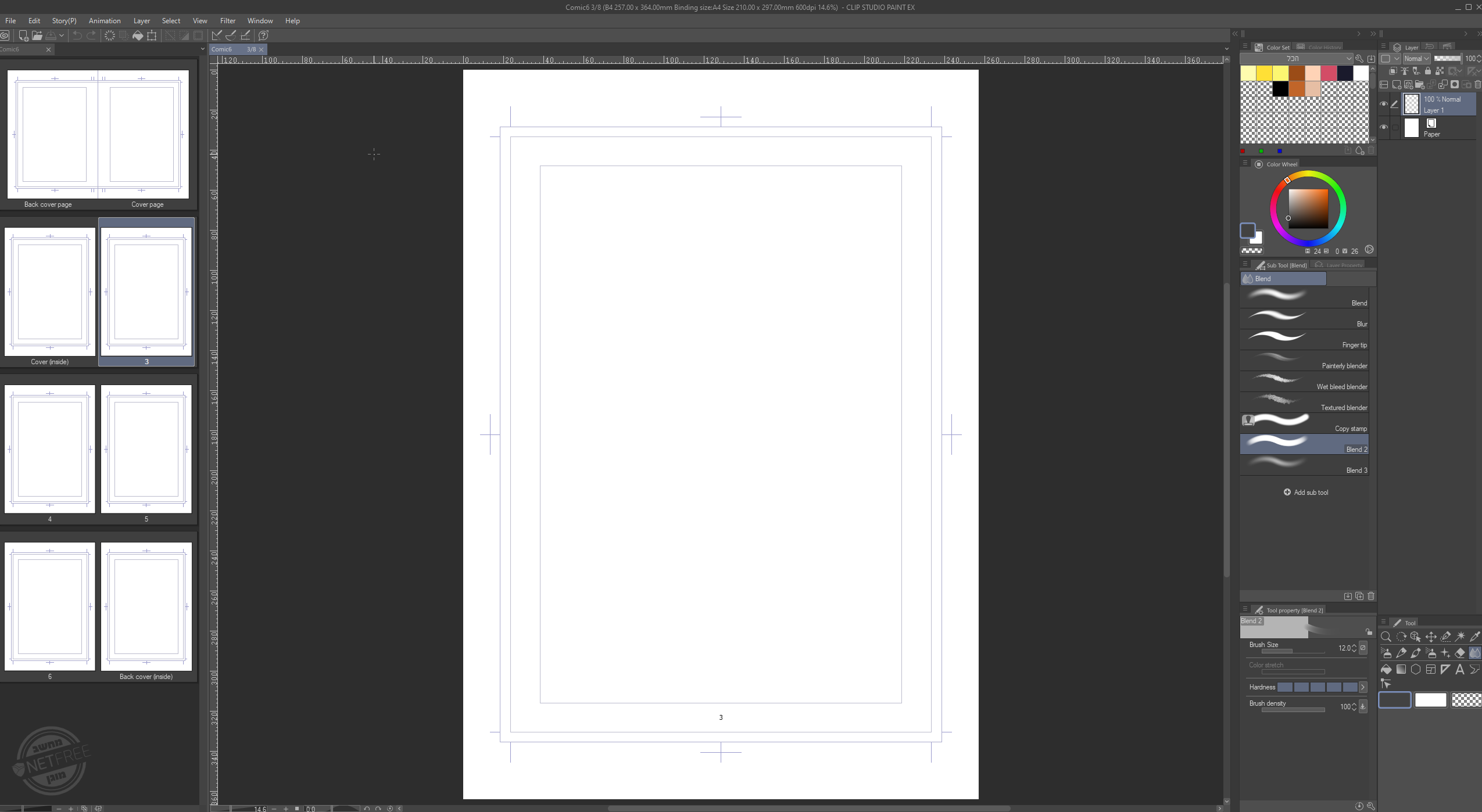Open the layer blending mode dropdown
Image resolution: width=1482 pixels, height=812 pixels.
[x=1416, y=59]
